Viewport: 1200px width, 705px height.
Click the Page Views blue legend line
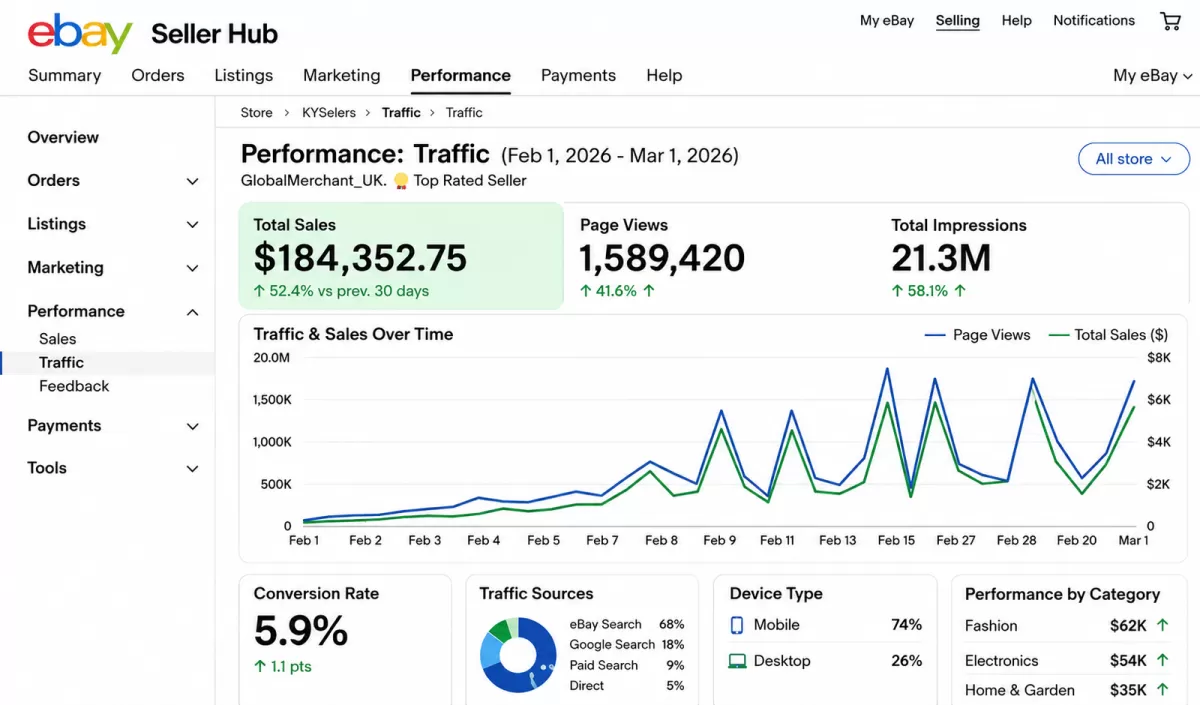[935, 335]
